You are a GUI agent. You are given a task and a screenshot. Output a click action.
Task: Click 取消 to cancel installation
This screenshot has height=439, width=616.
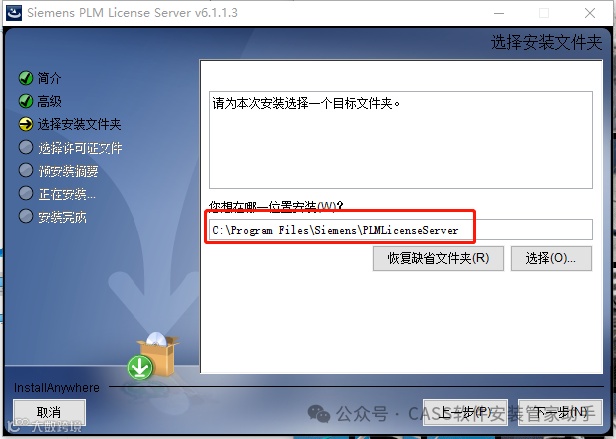(49, 412)
